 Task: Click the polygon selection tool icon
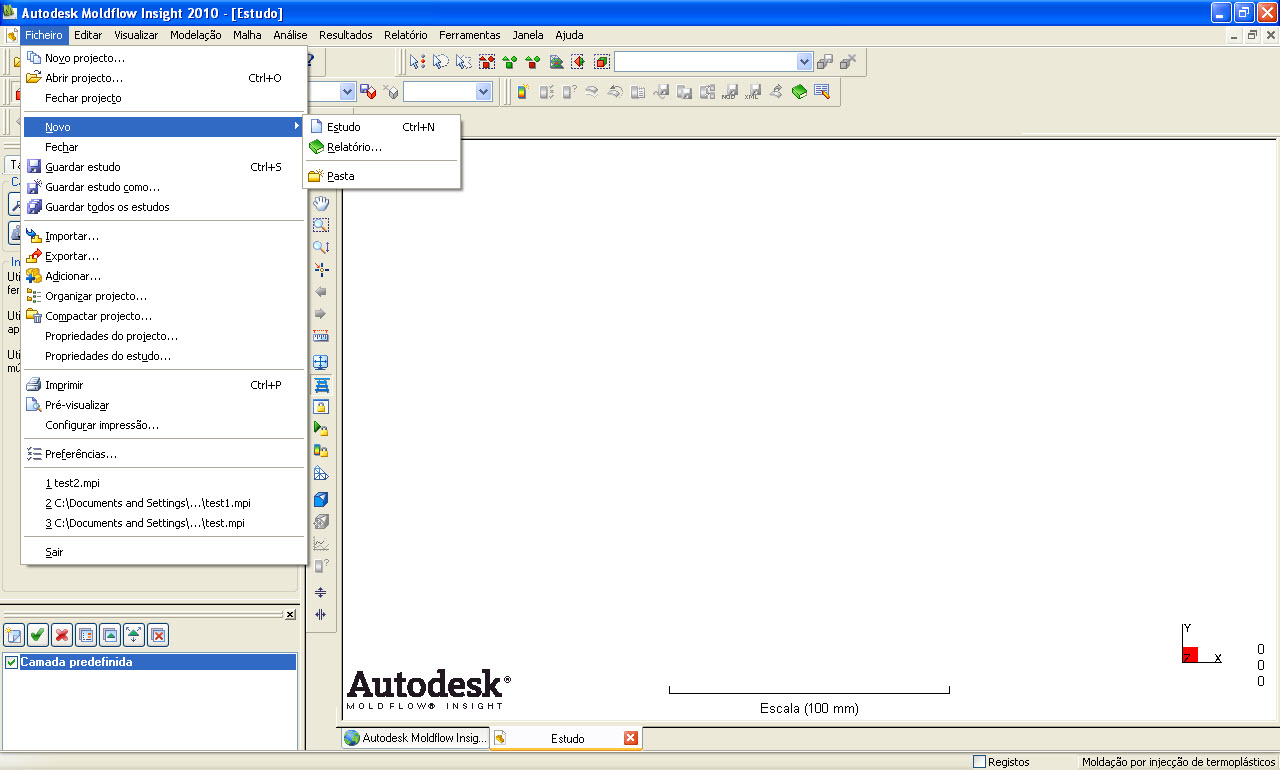[x=464, y=61]
